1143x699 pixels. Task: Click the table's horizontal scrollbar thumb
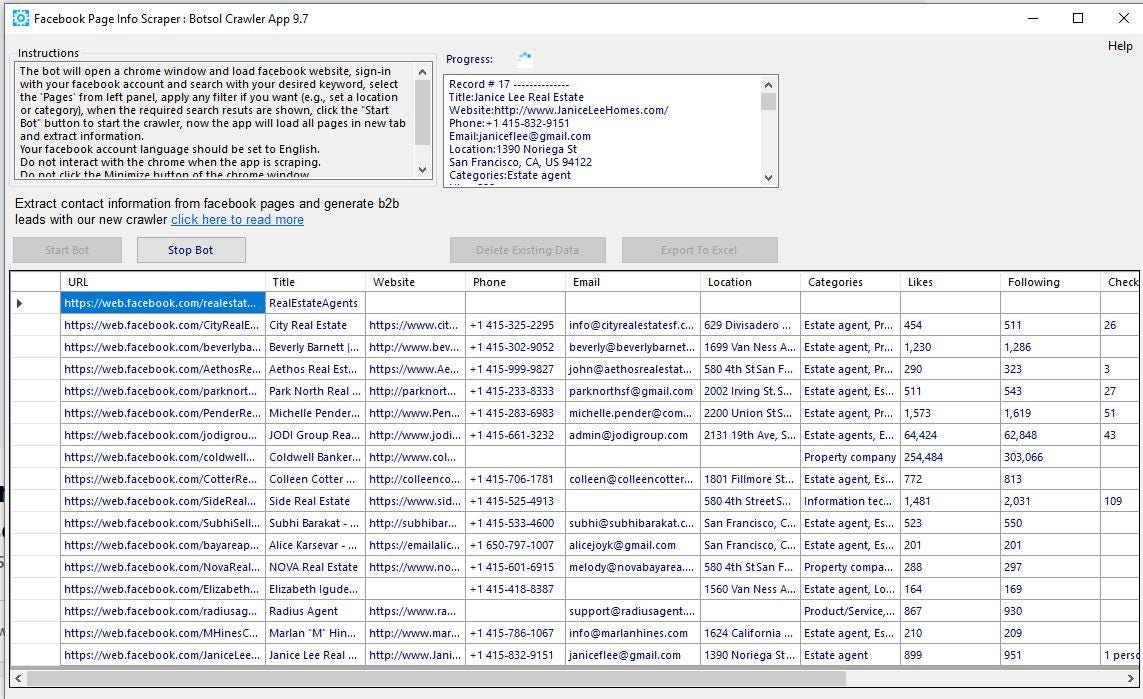click(437, 678)
